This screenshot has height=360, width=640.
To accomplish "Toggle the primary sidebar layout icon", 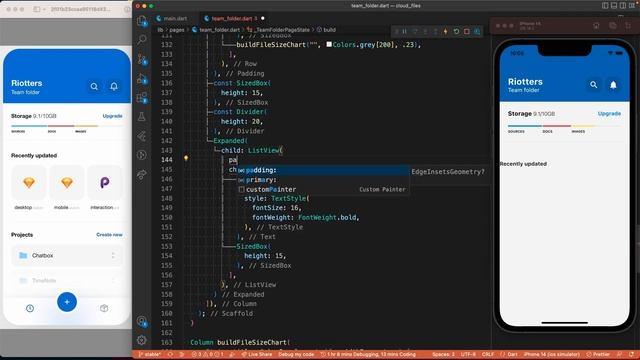I will tap(605, 6).
